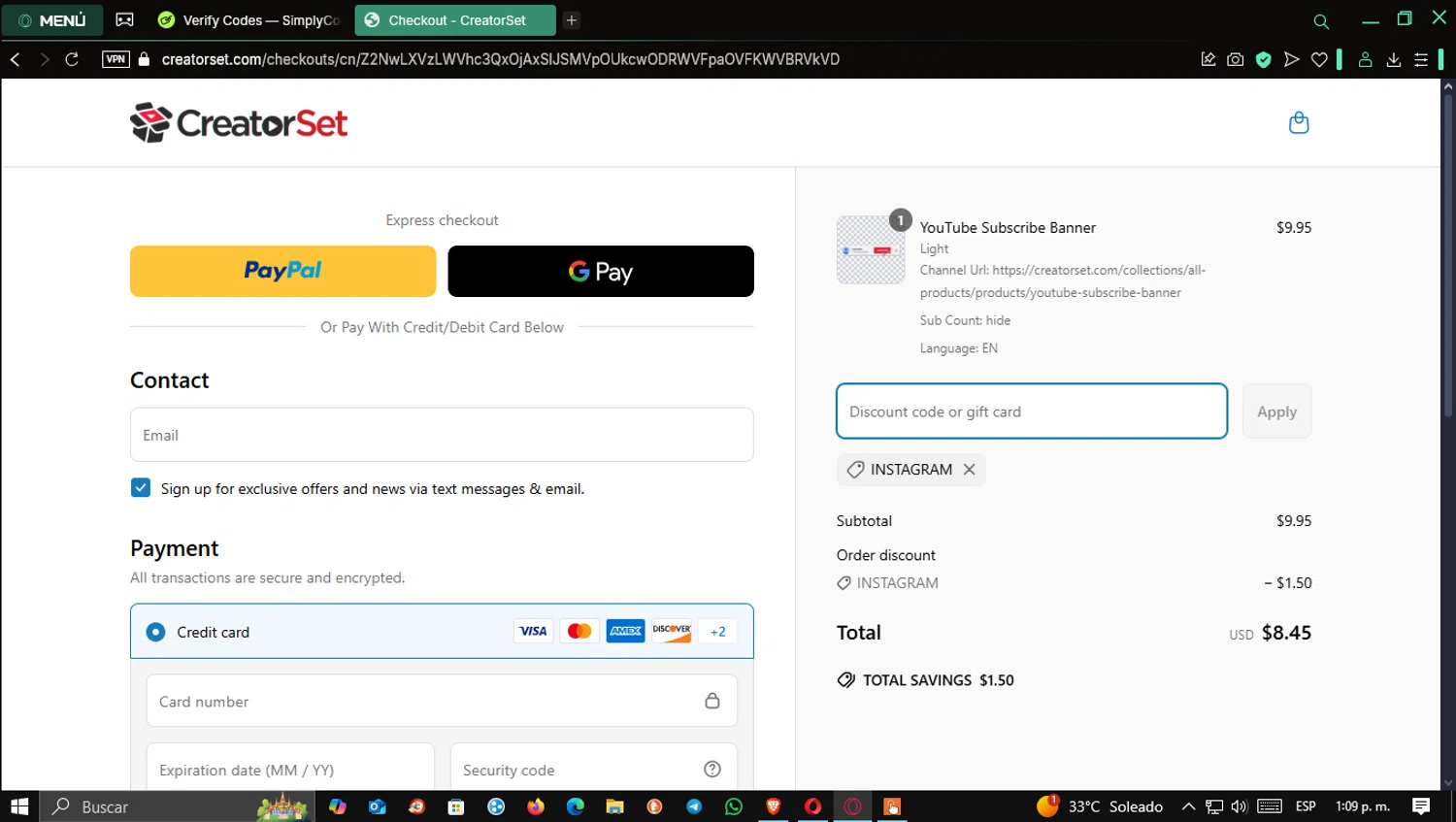This screenshot has height=822, width=1456.
Task: Click the TOTAL SAVINGS $1.50 text
Action: pos(938,680)
